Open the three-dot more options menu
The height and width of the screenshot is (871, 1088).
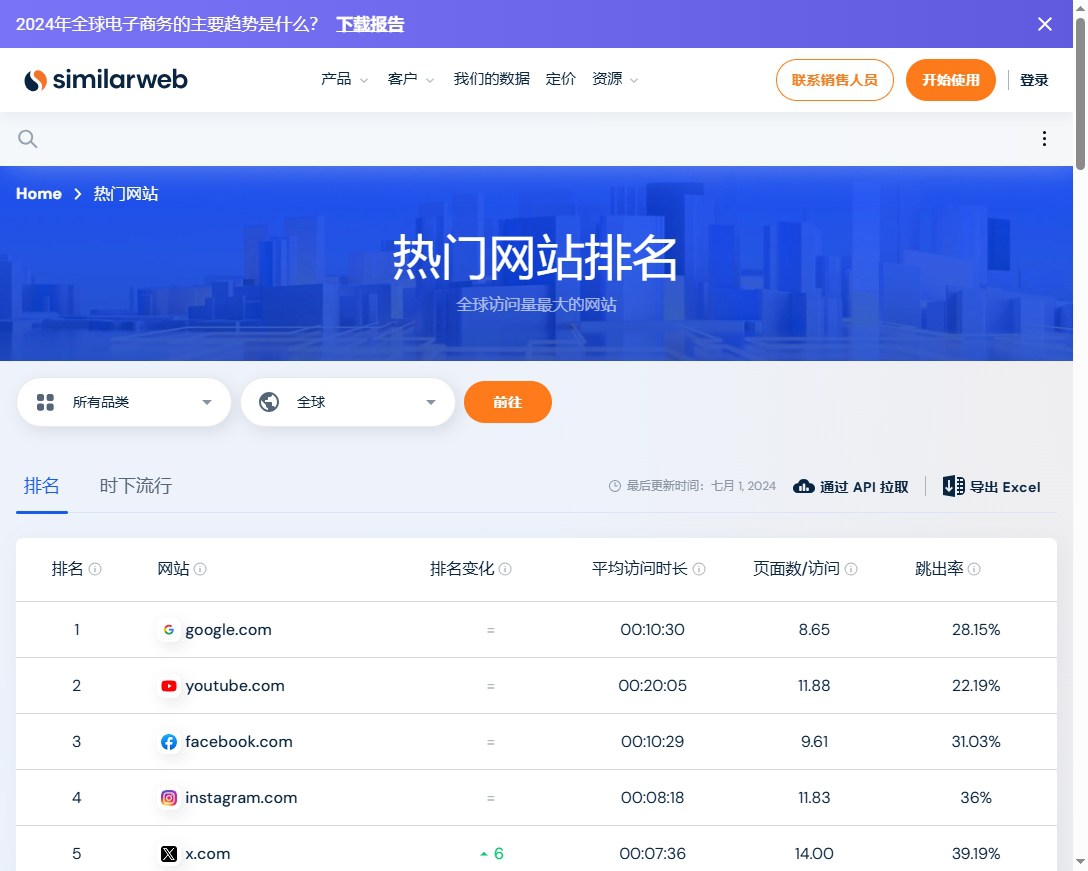(1044, 139)
